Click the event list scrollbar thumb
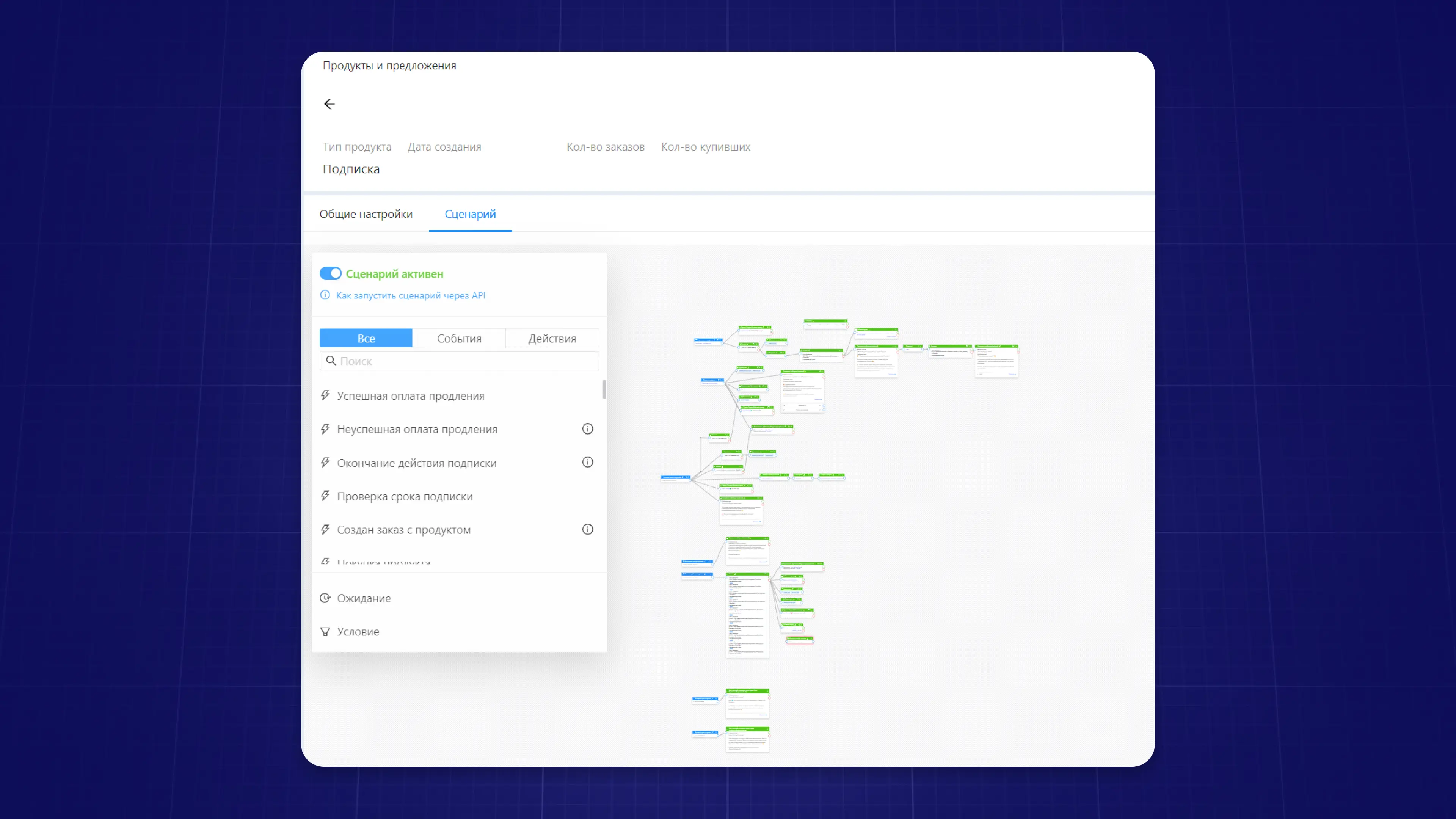1456x819 pixels. 604,389
